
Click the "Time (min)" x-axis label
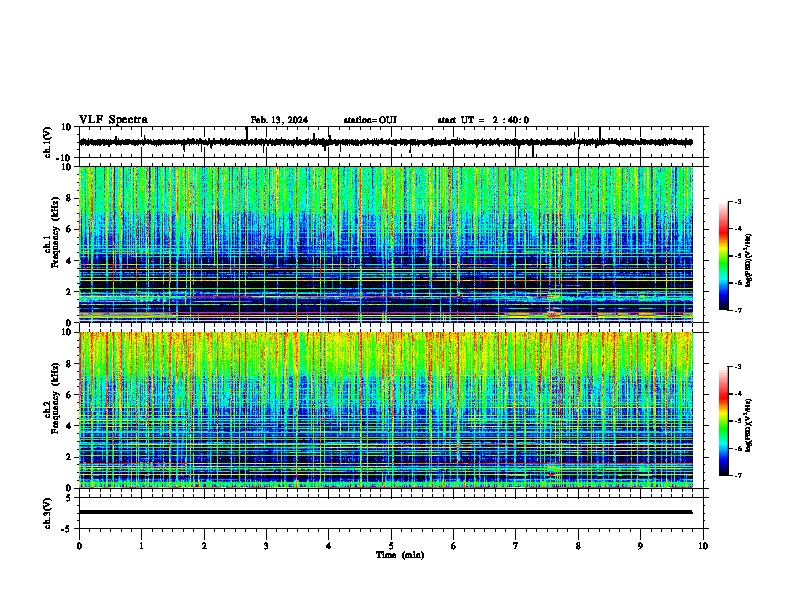click(400, 555)
